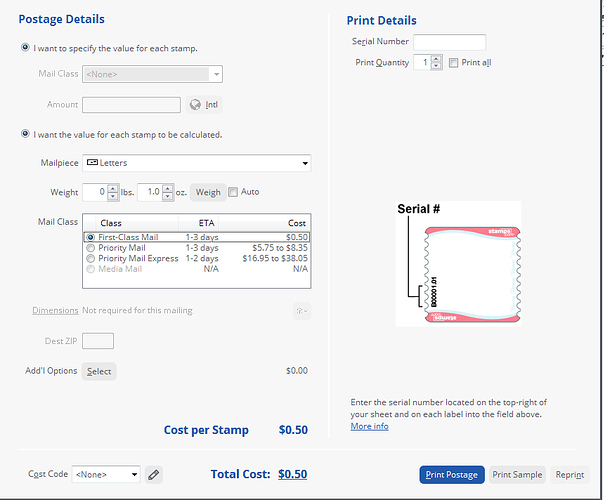Select 'value for each stamp to be calculated' option
The width and height of the screenshot is (604, 500).
[25, 134]
